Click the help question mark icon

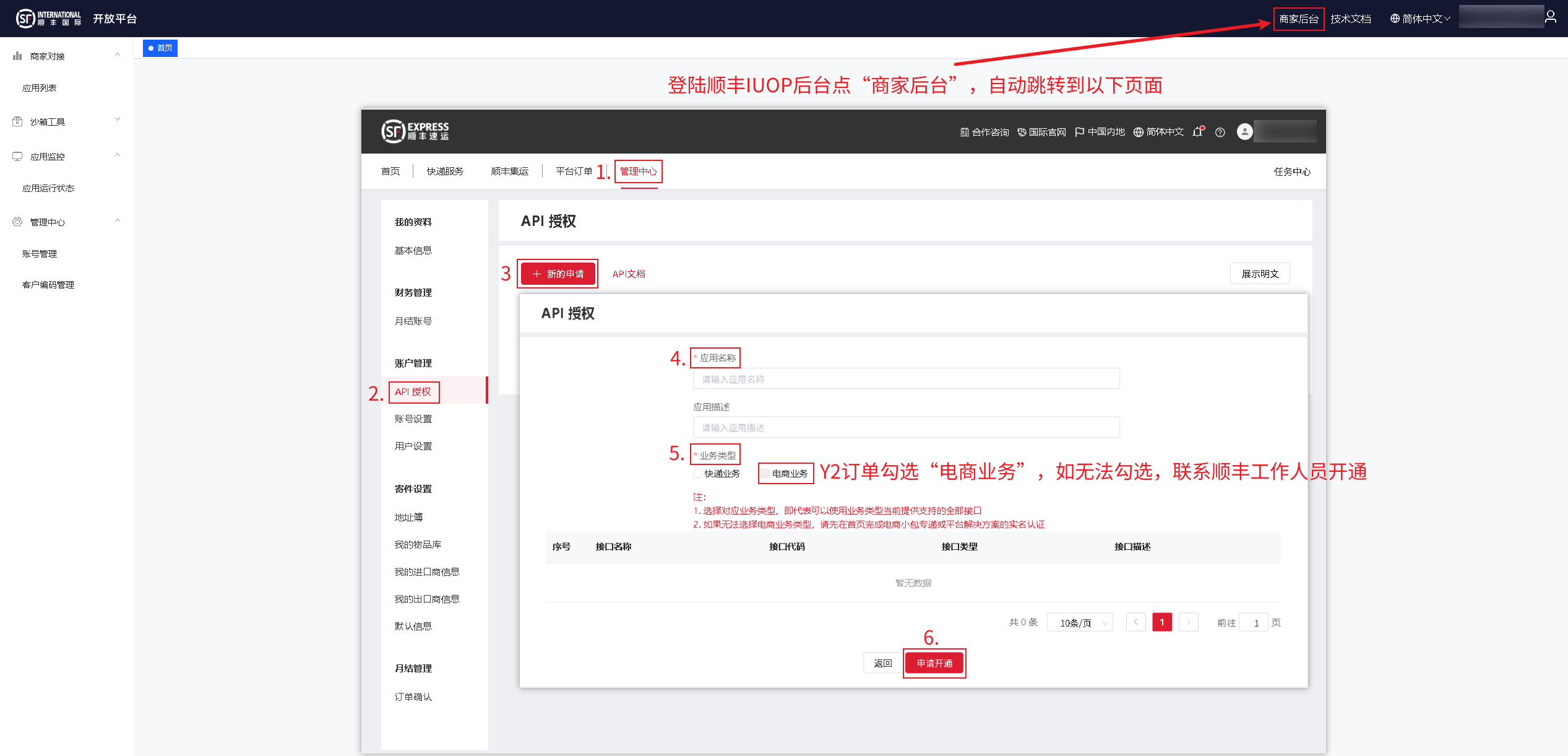1220,132
